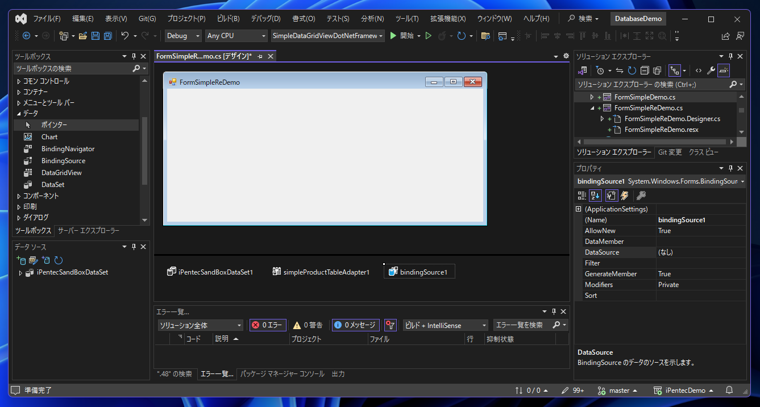The image size is (760, 407).
Task: Open the ツール(T) menu
Action: (x=407, y=19)
